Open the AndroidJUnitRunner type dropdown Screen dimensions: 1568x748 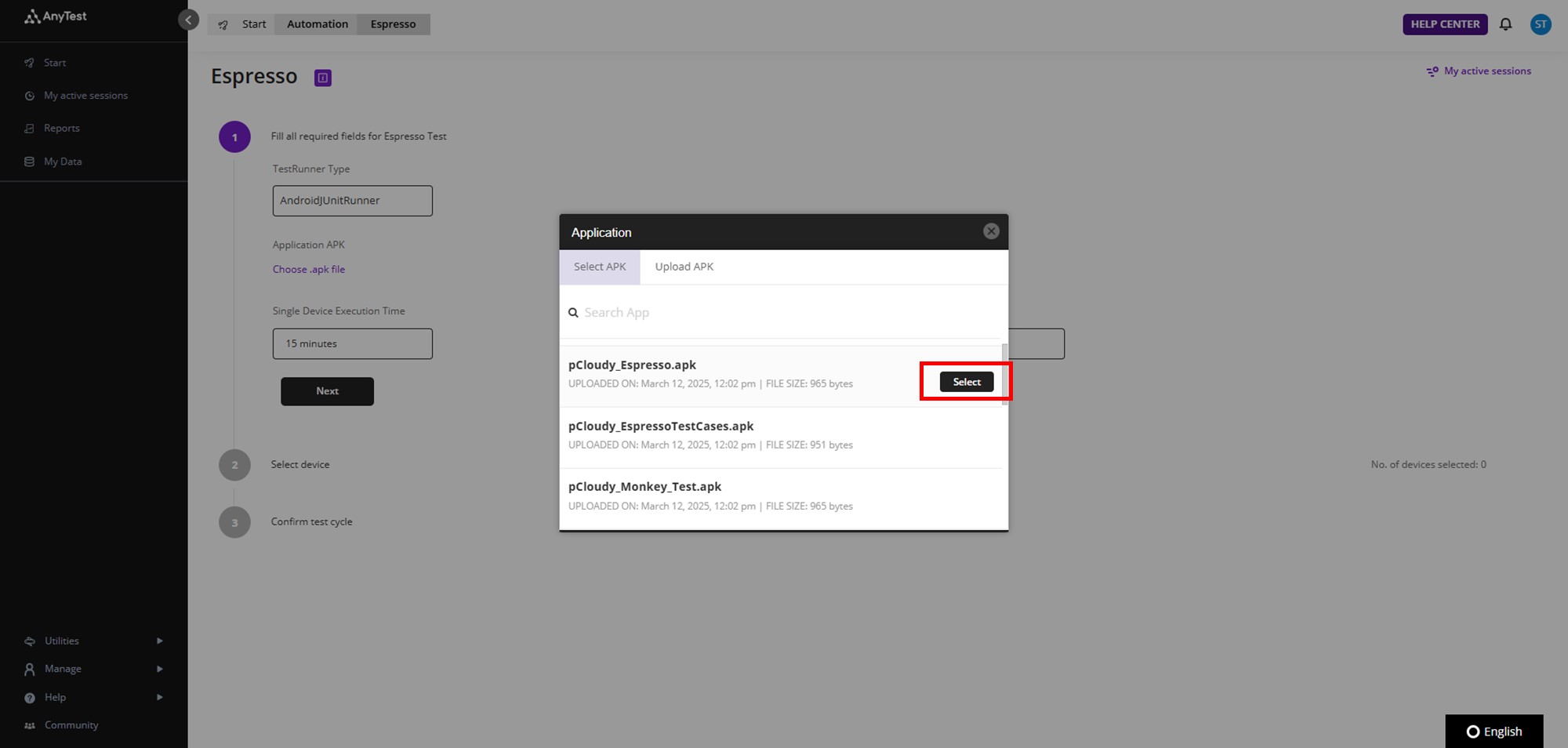pyautogui.click(x=353, y=201)
